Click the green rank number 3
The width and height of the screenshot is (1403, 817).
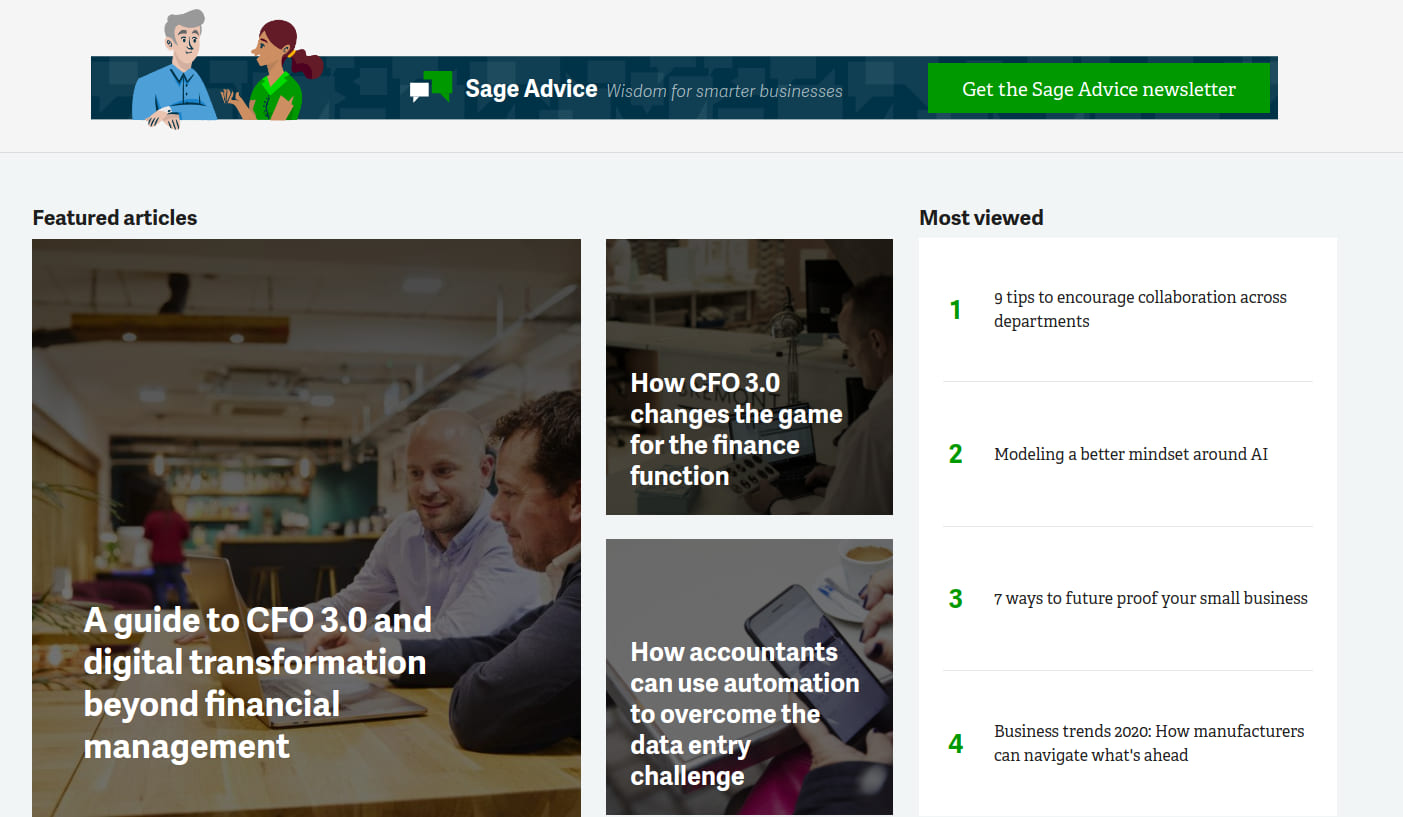point(955,599)
